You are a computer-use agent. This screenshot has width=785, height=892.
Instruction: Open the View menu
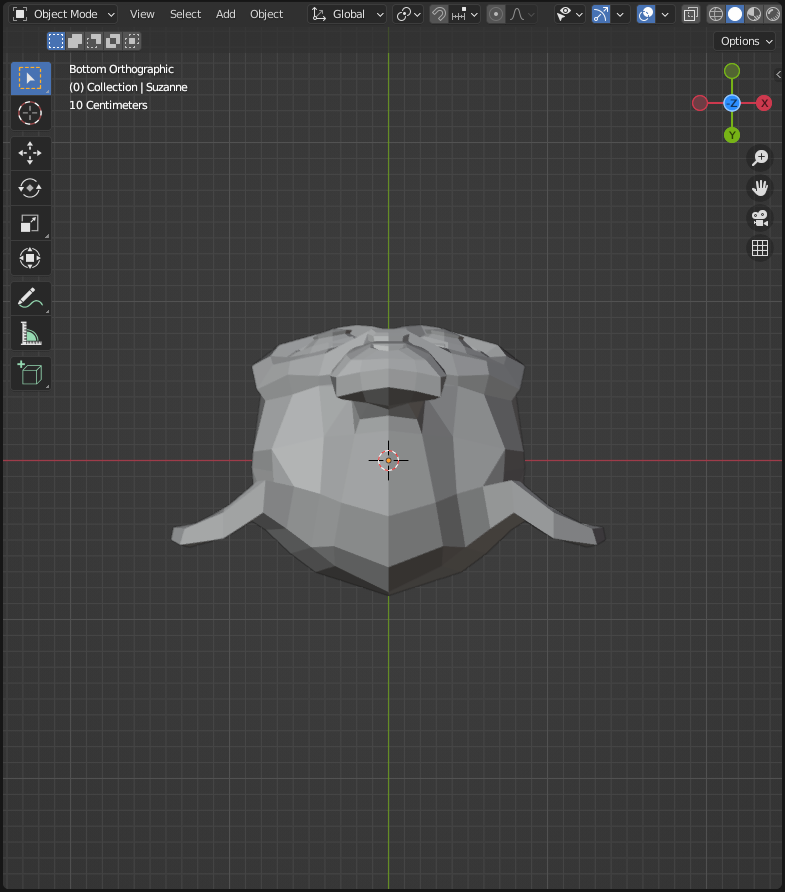click(142, 14)
